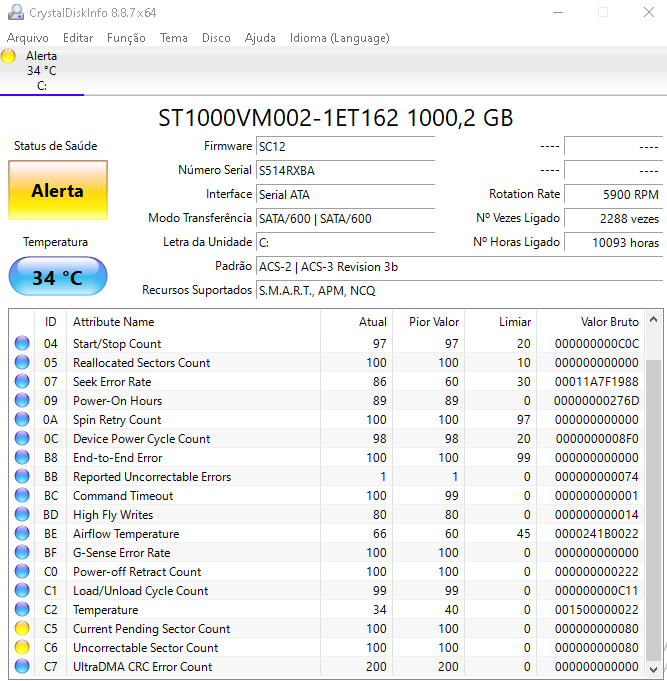667x681 pixels.
Task: Select the High Fly Writes attribute name
Action: click(113, 515)
